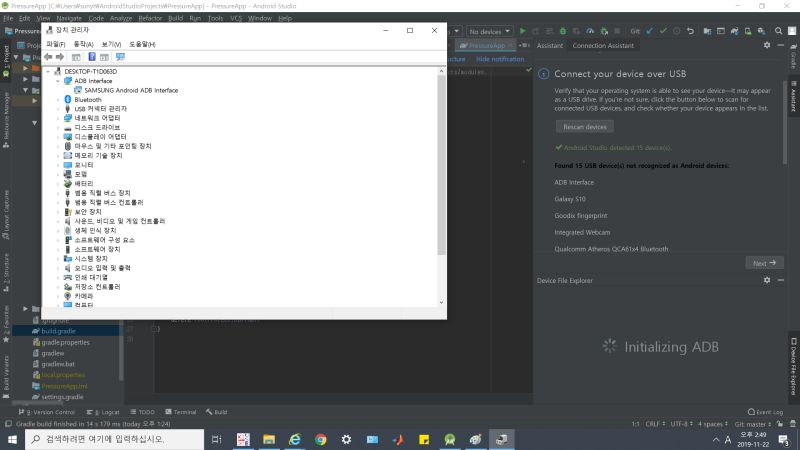Image resolution: width=800 pixels, height=450 pixels.
Task: Open 도움말(H) menu in Device Manager
Action: pyautogui.click(x=142, y=44)
